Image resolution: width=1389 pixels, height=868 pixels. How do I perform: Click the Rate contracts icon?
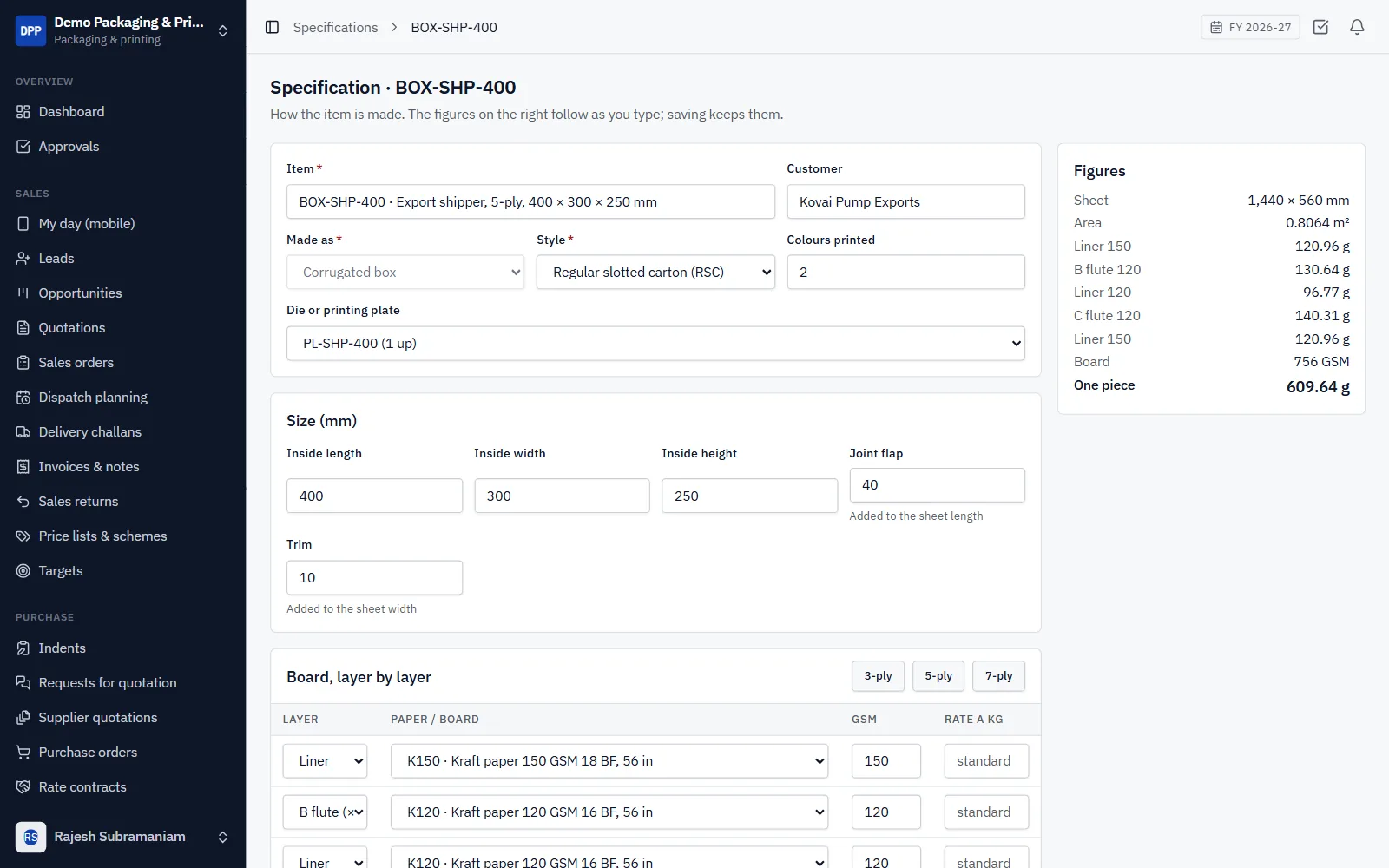point(23,787)
